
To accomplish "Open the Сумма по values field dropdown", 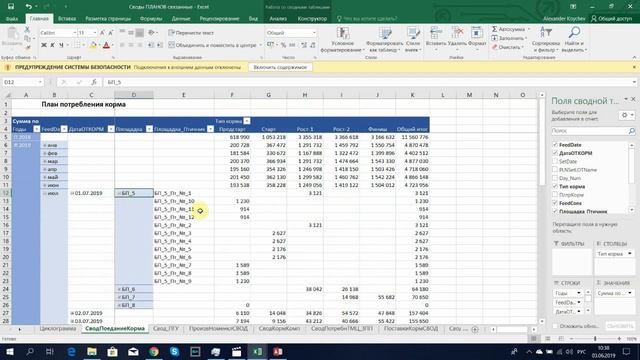I will tap(630, 293).
